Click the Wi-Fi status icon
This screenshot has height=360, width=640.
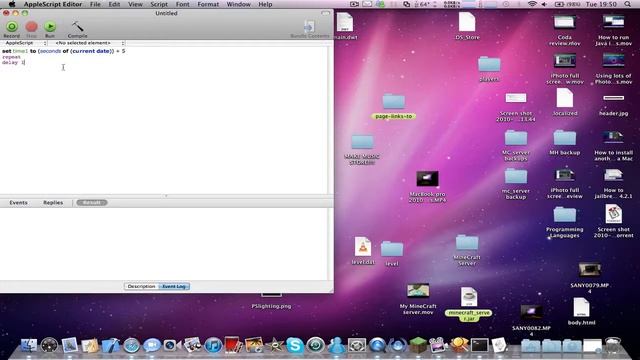pyautogui.click(x=532, y=4)
